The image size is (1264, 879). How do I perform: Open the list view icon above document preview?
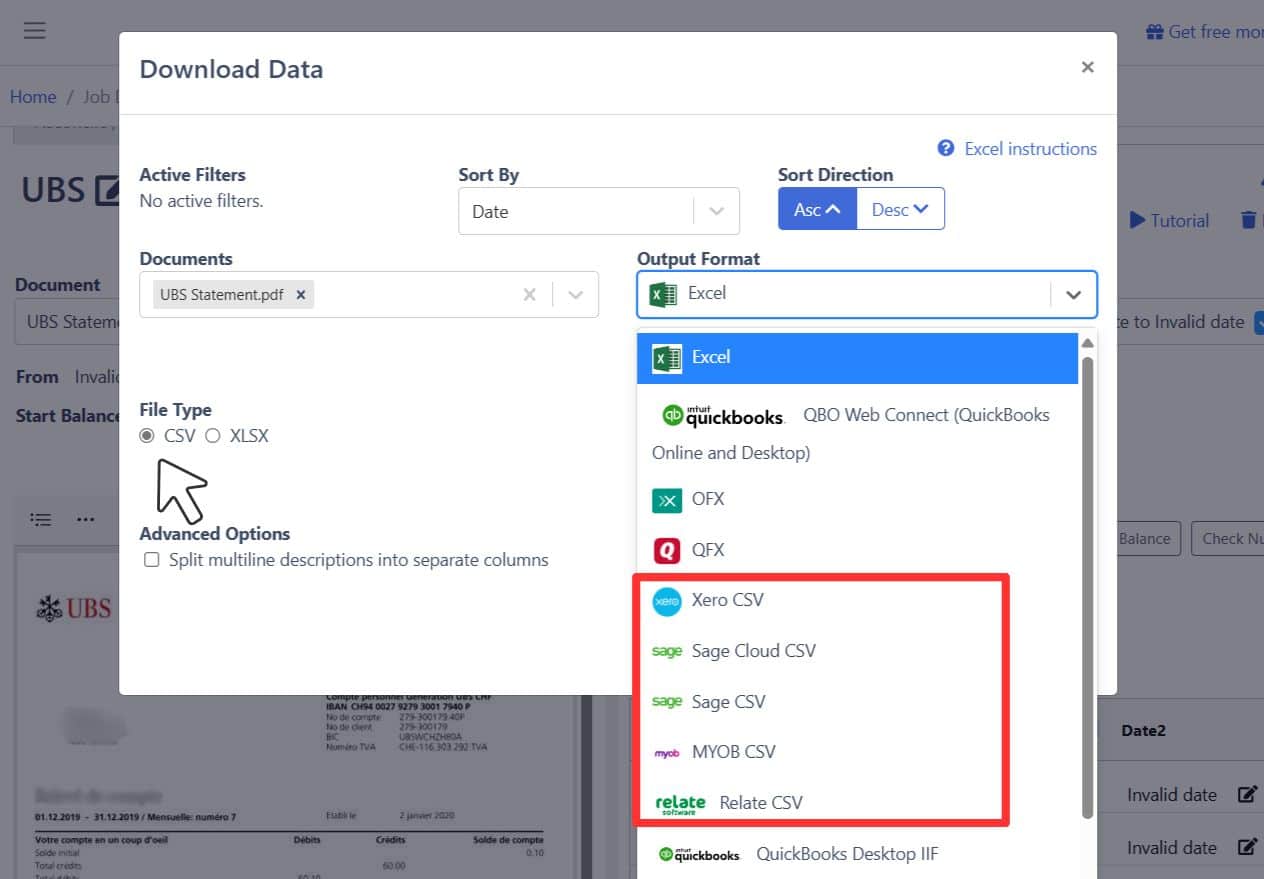pos(40,519)
